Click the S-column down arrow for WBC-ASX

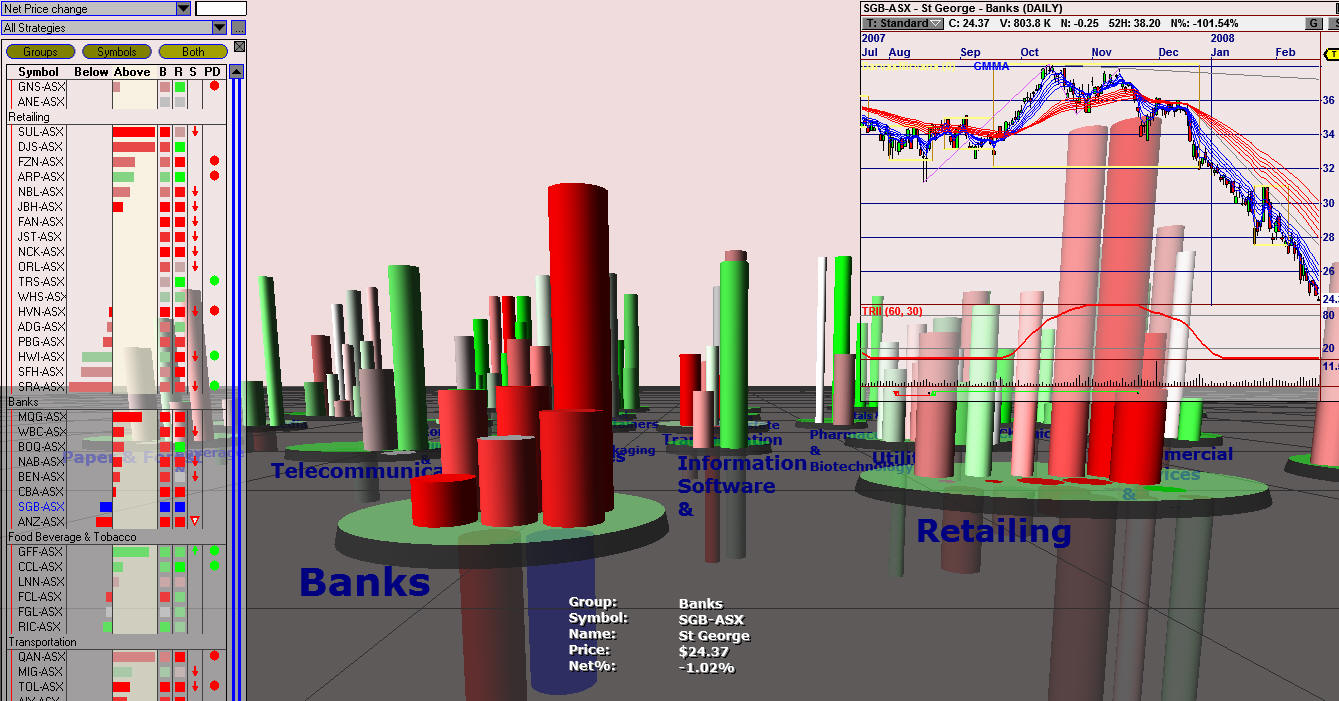tap(195, 432)
